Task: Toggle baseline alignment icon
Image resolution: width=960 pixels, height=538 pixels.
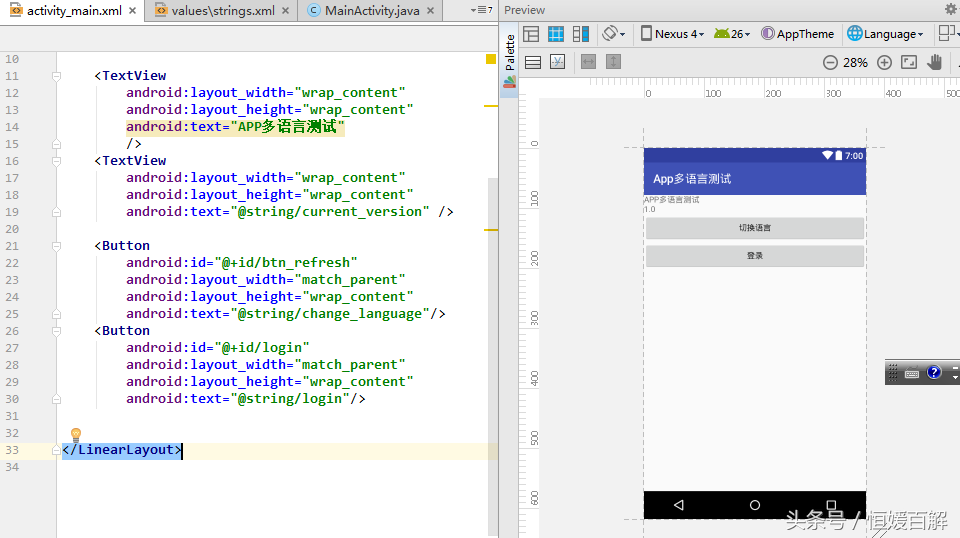Action: pos(557,62)
